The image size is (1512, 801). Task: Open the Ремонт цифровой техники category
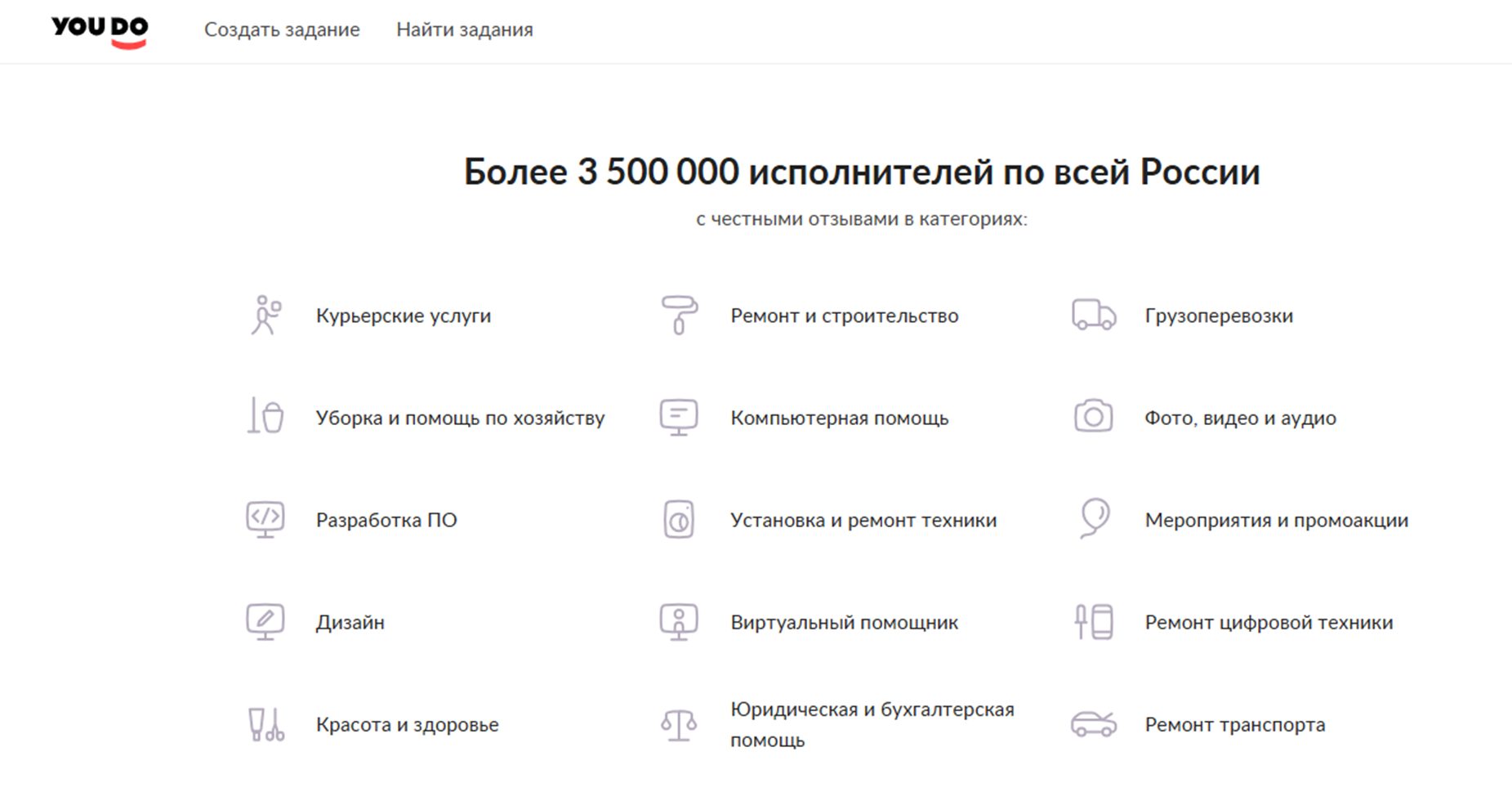1269,622
